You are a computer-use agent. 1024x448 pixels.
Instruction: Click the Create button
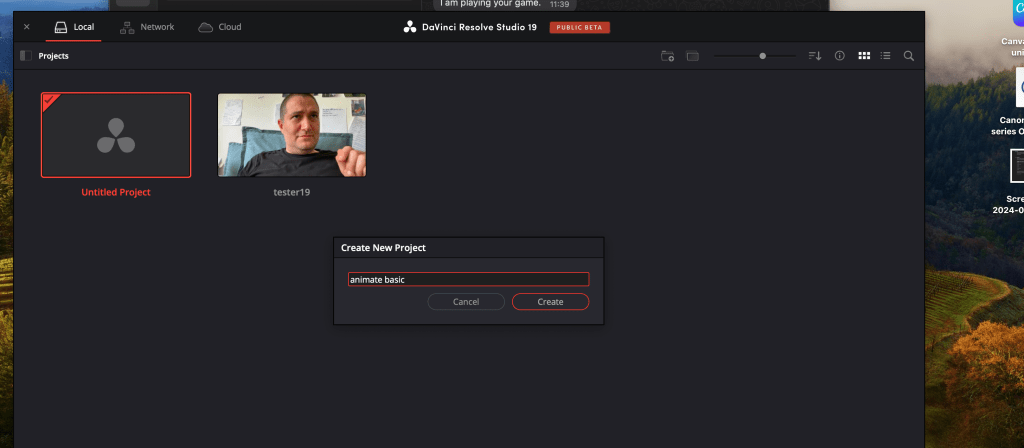pos(551,302)
